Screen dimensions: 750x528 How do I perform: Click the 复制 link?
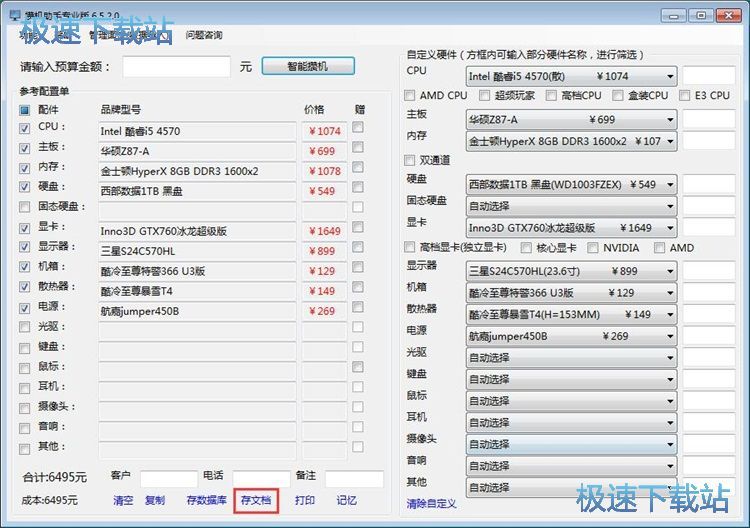(x=154, y=500)
